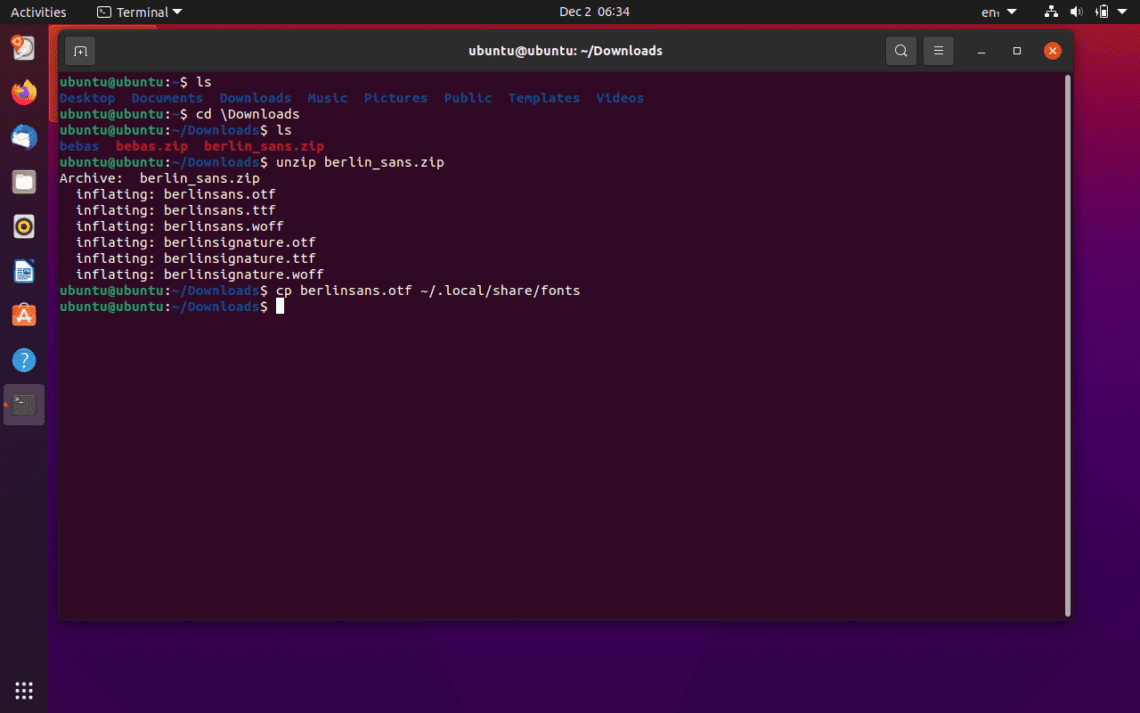Open the keyboard layout dropdown

[997, 11]
